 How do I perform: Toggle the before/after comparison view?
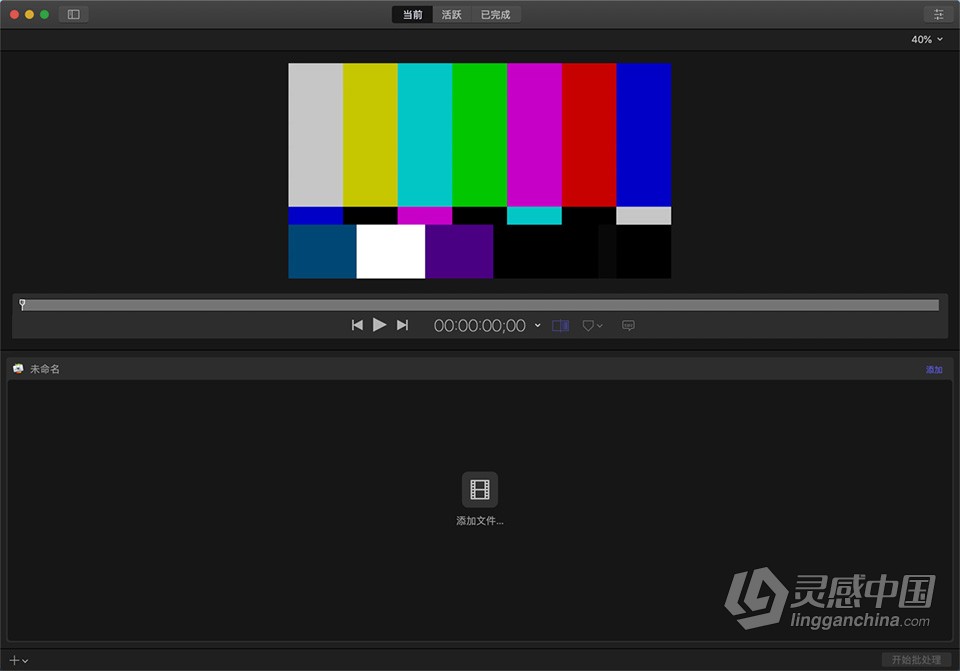(x=560, y=326)
